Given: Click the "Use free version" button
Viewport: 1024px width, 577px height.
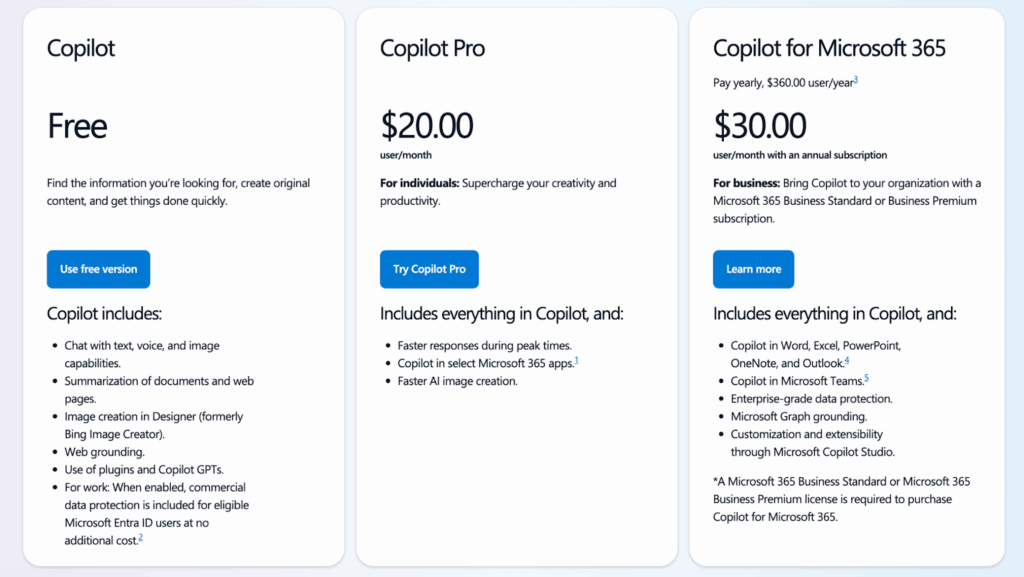Looking at the screenshot, I should click(98, 269).
